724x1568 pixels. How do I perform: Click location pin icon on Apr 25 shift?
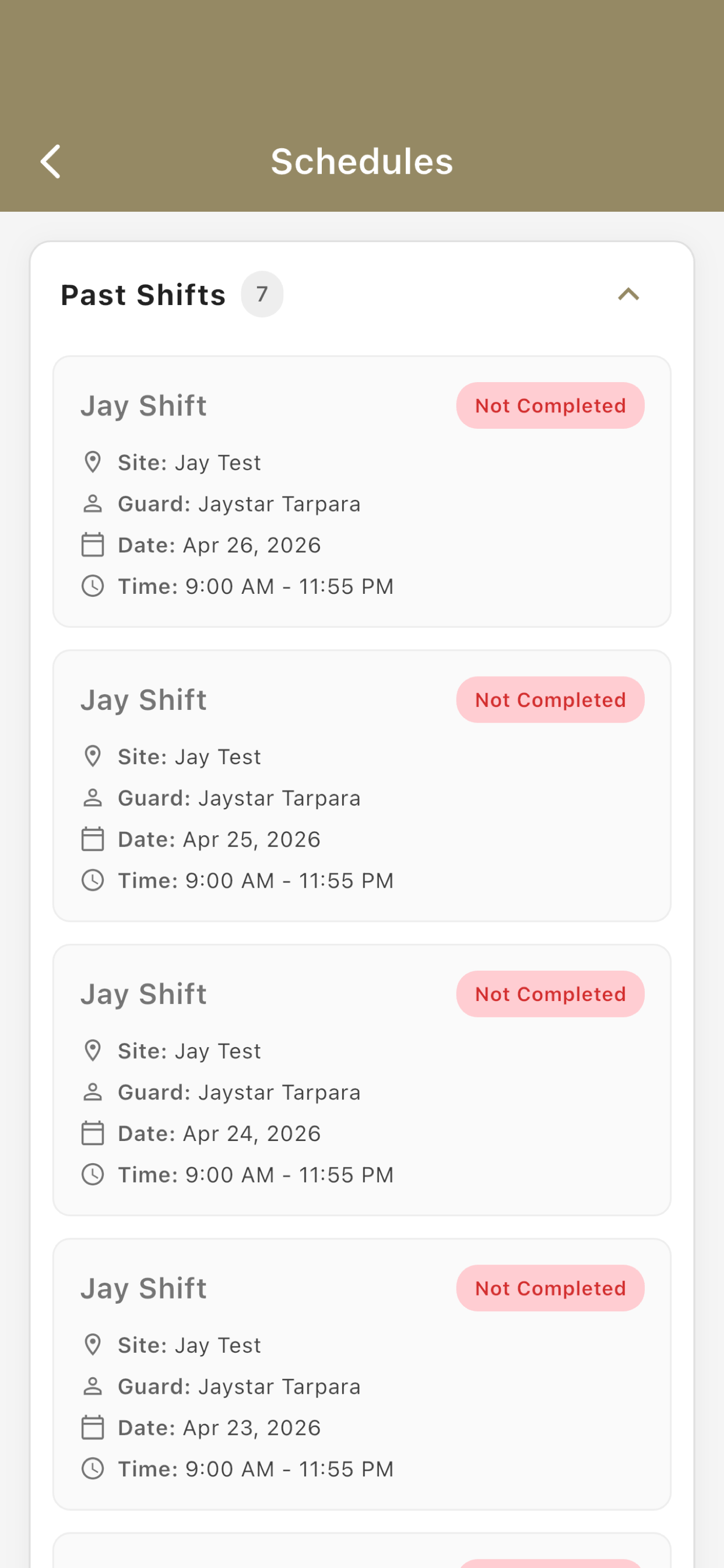(93, 757)
